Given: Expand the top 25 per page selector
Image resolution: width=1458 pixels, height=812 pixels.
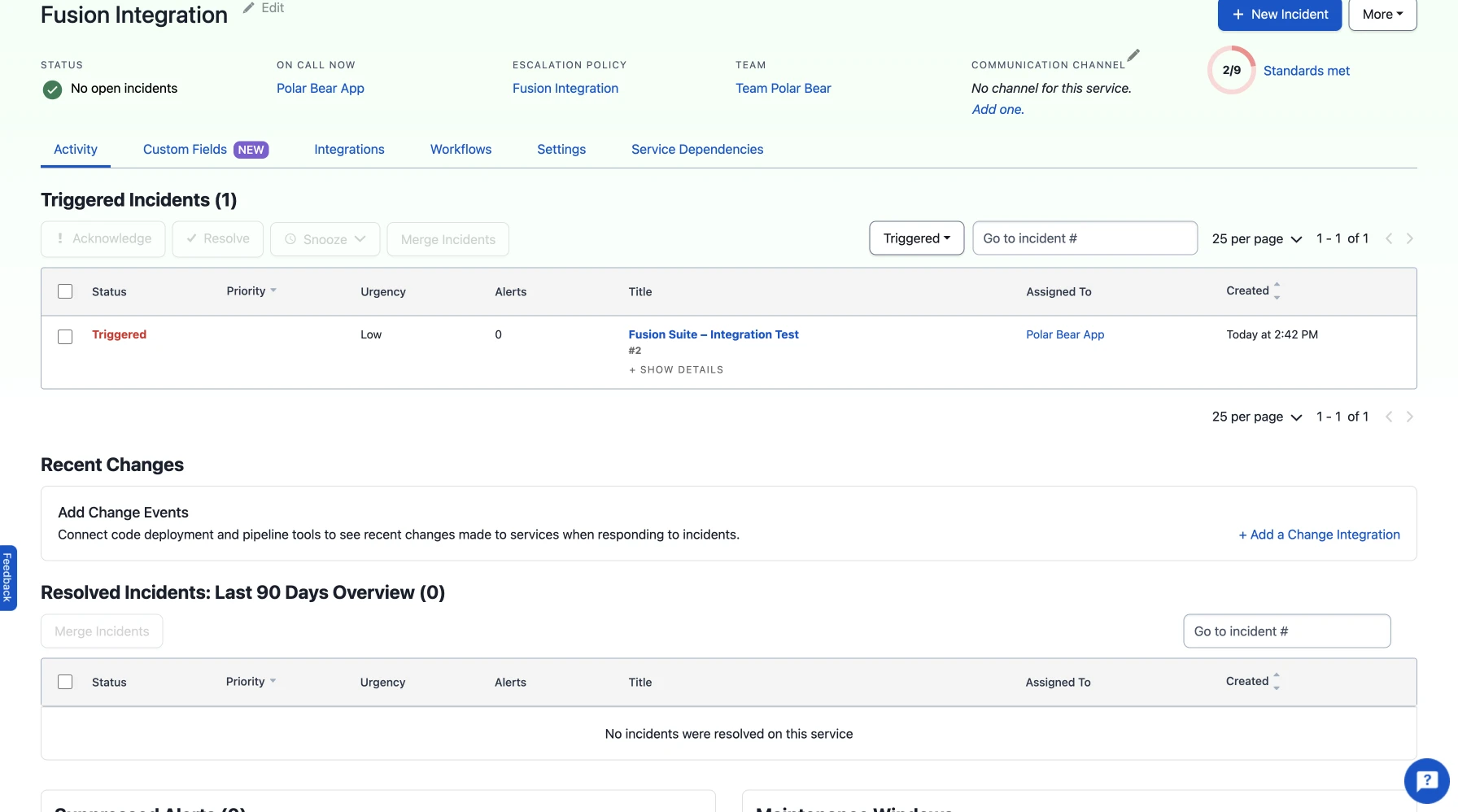Looking at the screenshot, I should (1256, 238).
